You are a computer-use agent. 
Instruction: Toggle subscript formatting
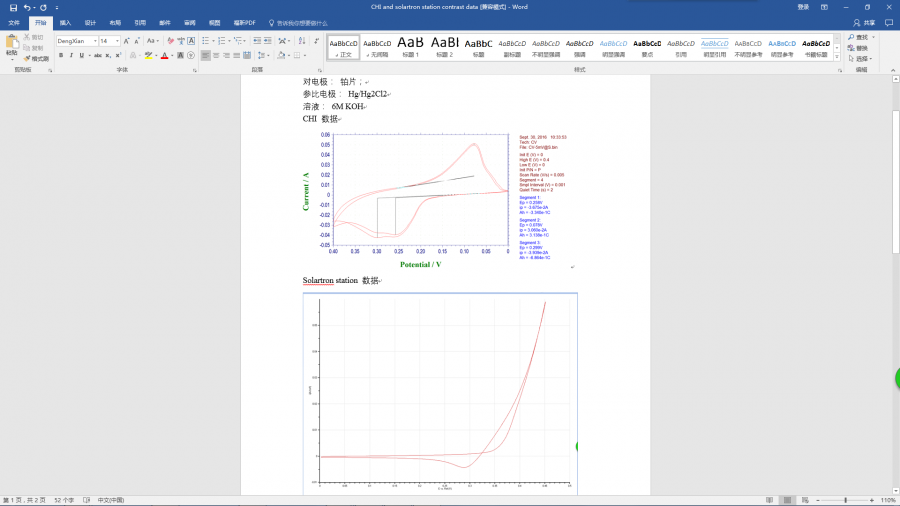[108, 56]
